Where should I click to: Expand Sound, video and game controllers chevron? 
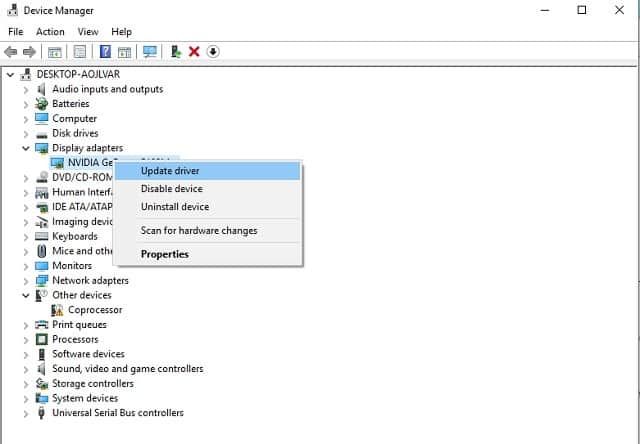point(26,369)
